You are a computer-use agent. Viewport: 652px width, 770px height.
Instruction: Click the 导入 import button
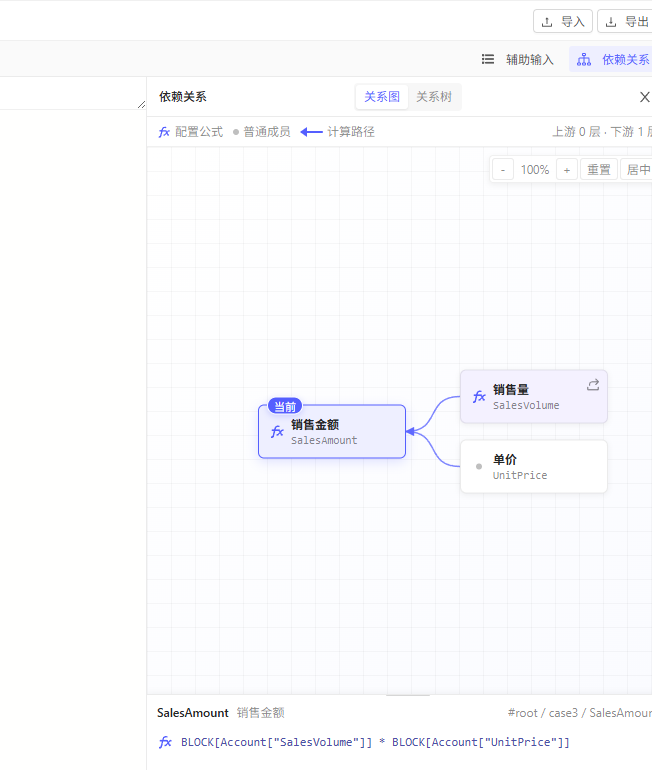point(563,22)
